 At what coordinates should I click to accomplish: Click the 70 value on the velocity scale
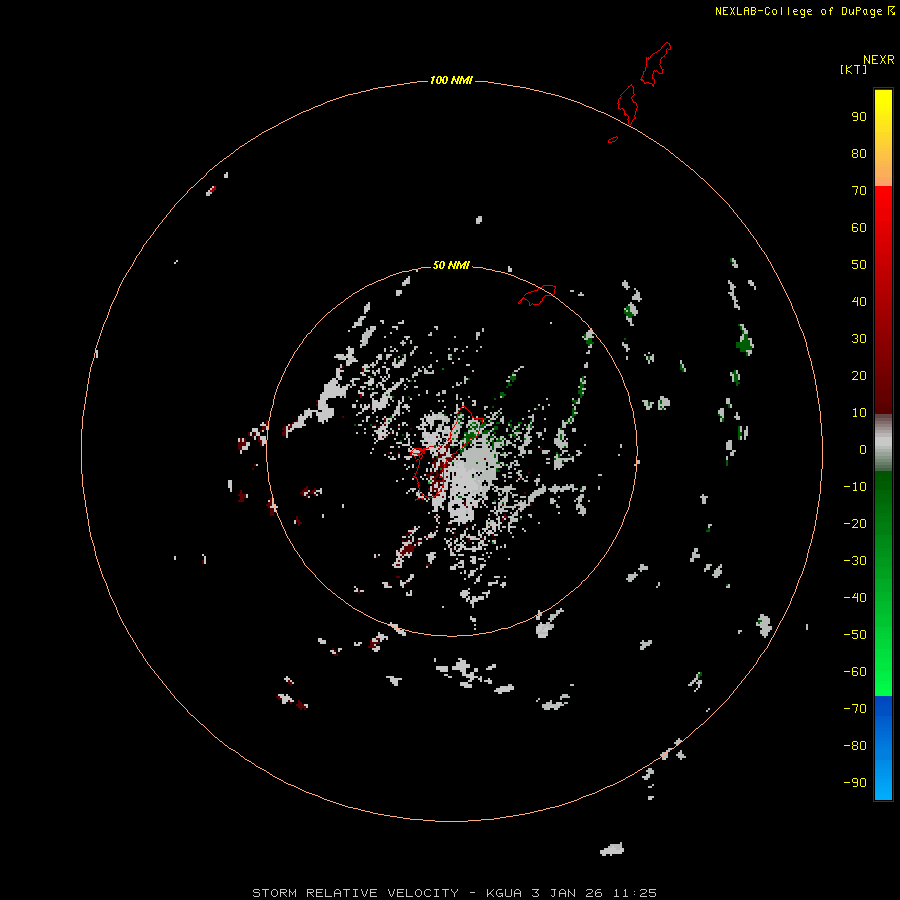coord(859,191)
